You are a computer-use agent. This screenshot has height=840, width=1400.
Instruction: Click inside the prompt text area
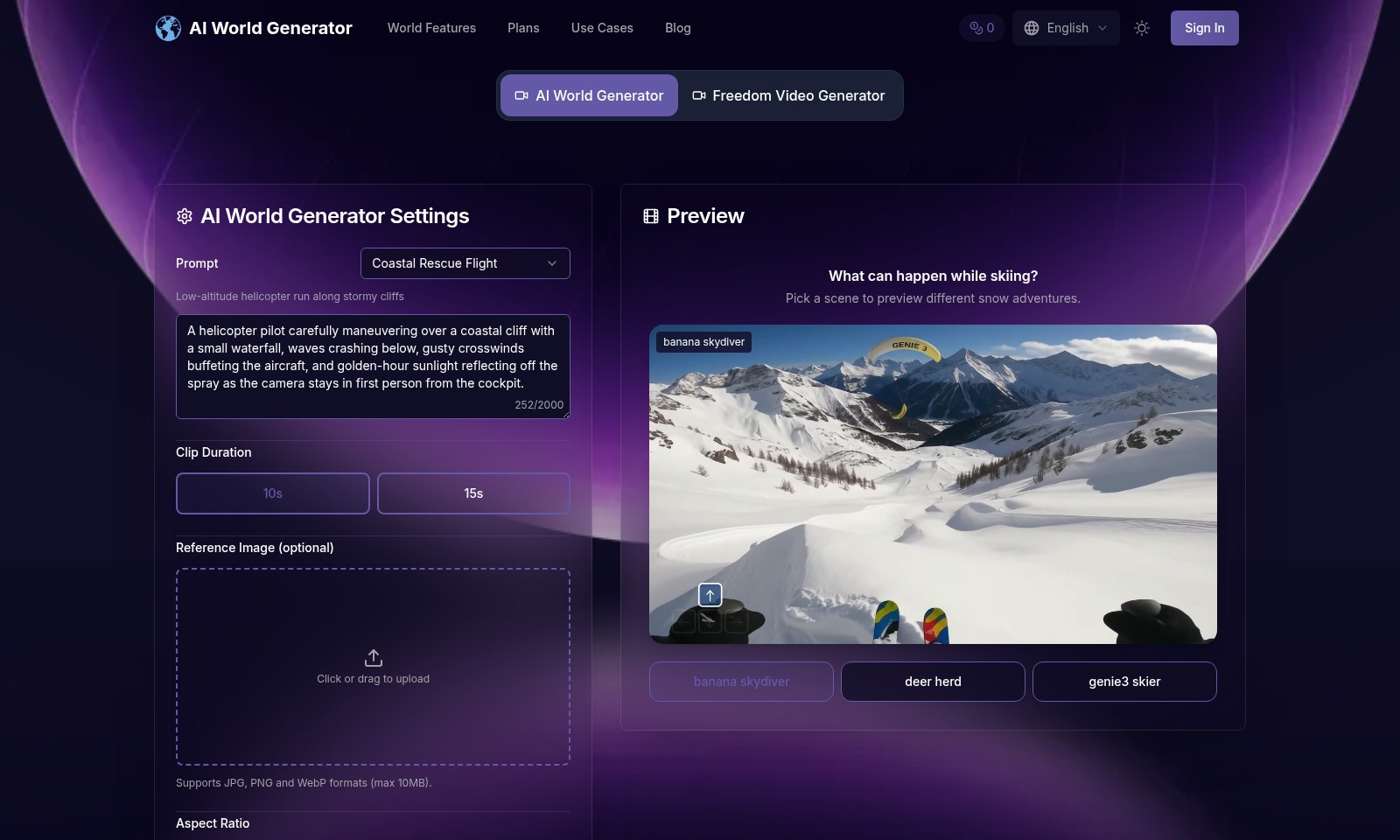click(373, 367)
